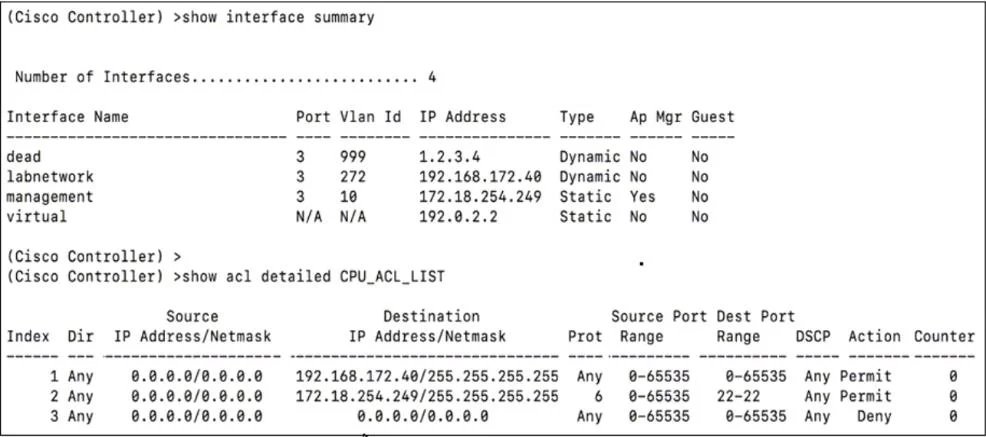Click destination 192.168.172.40/255.255.255.255 in ACL
The height and width of the screenshot is (437, 986).
[427, 377]
